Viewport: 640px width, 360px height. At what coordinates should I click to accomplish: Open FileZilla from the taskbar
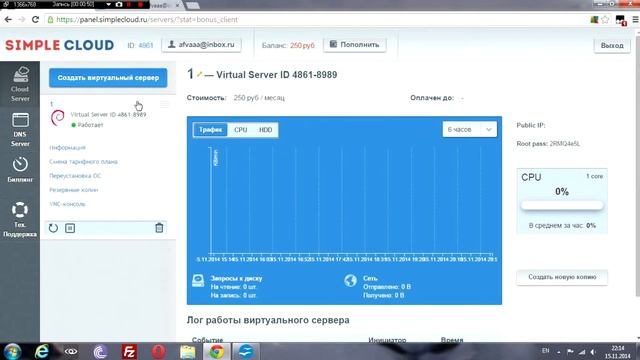coord(129,351)
